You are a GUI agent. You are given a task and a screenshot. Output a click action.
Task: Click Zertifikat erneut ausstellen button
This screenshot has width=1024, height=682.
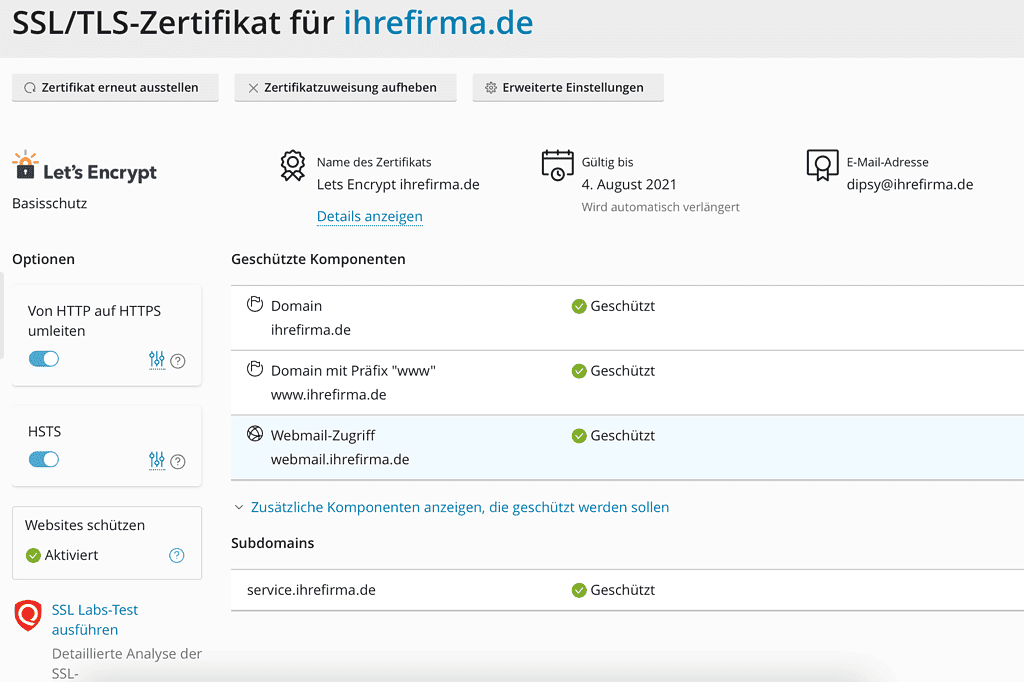pos(115,87)
